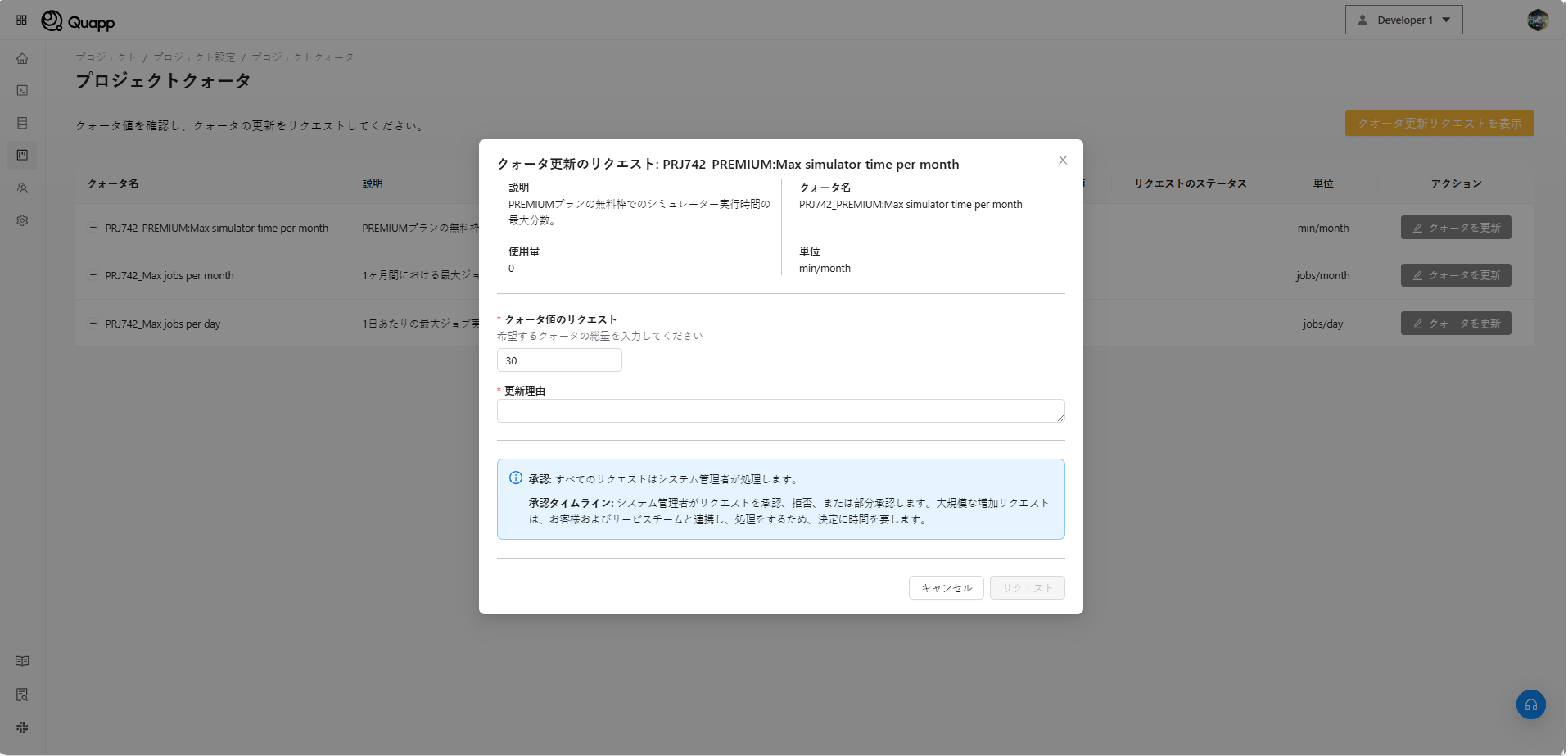Select the Home icon in the sidebar

(x=22, y=58)
